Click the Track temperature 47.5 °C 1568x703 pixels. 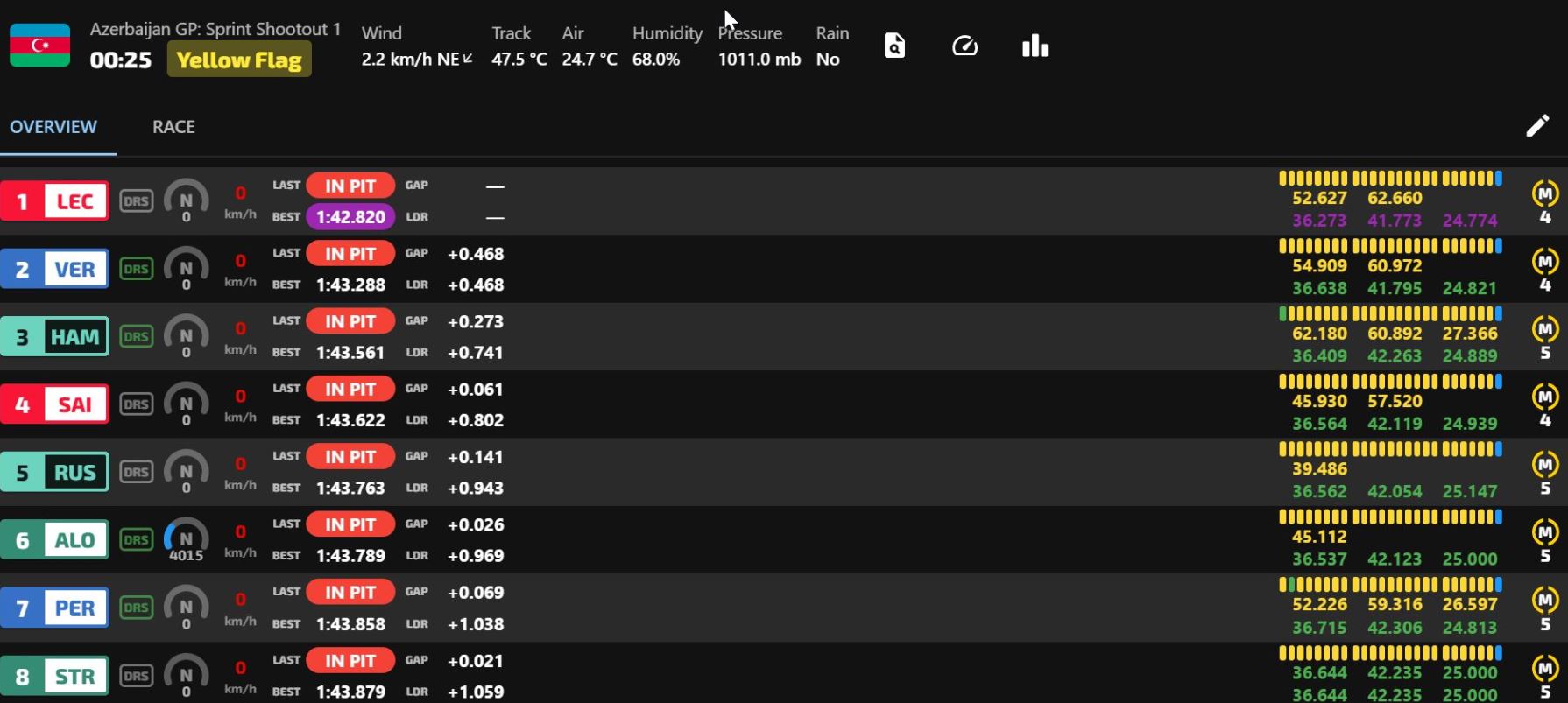519,60
